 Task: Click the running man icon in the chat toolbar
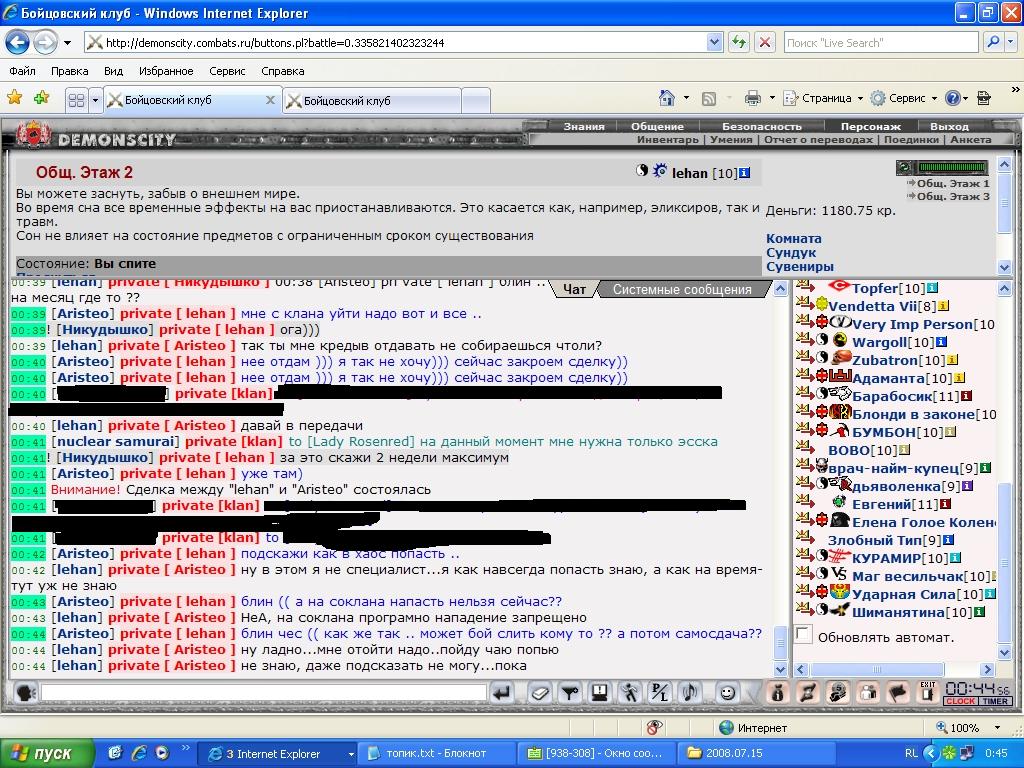tap(630, 693)
